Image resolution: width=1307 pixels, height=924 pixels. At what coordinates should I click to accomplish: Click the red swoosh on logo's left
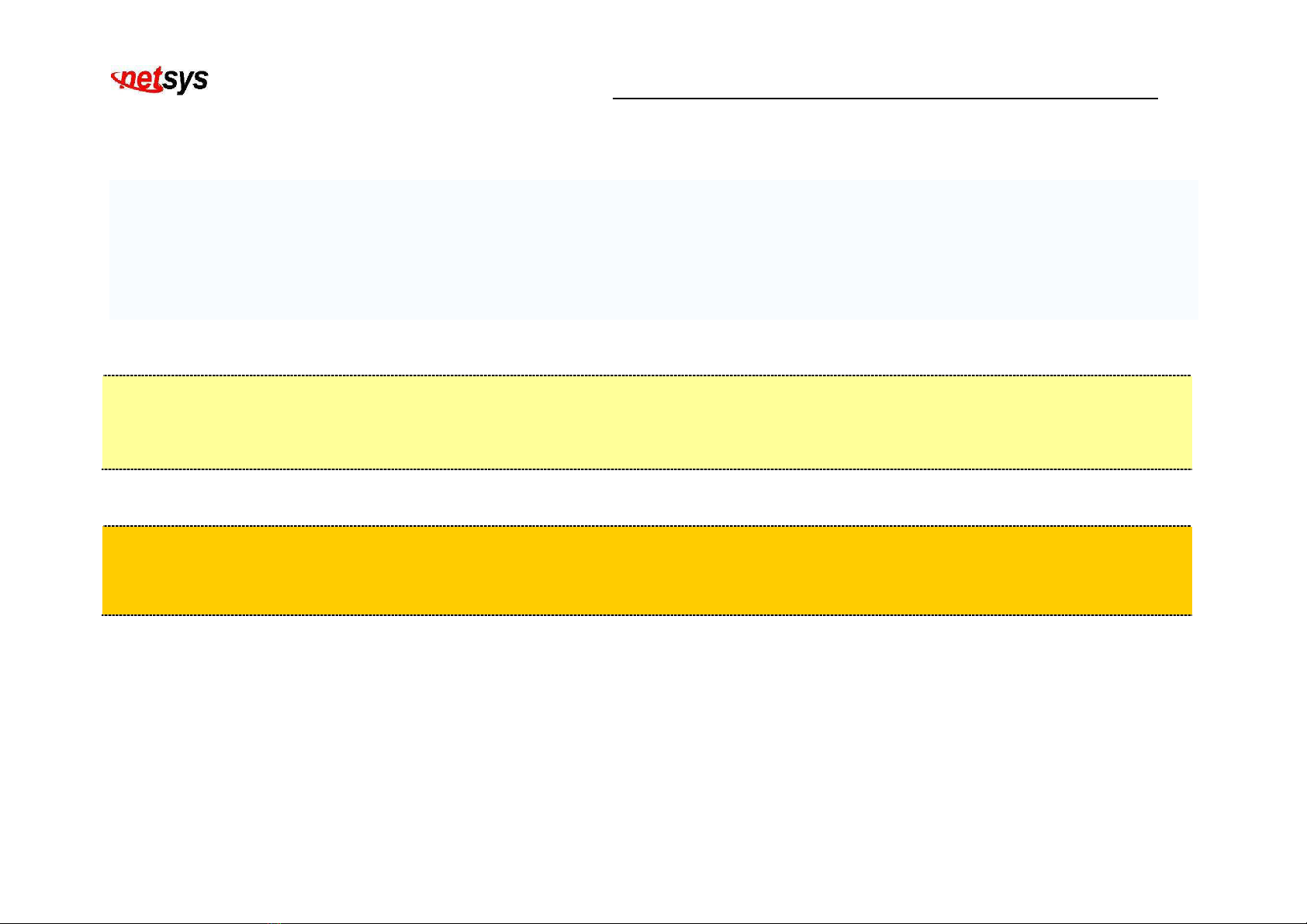click(x=117, y=79)
